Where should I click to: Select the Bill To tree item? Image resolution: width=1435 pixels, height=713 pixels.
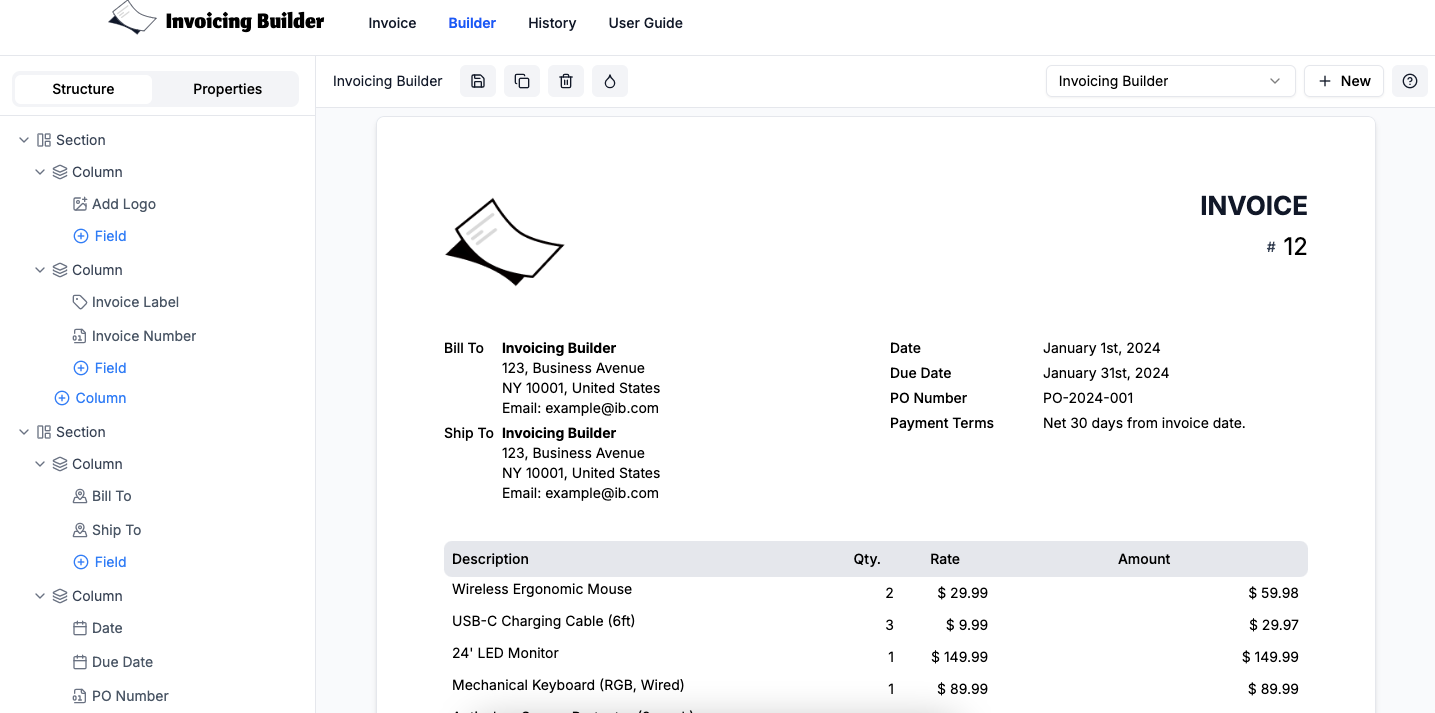click(102, 496)
